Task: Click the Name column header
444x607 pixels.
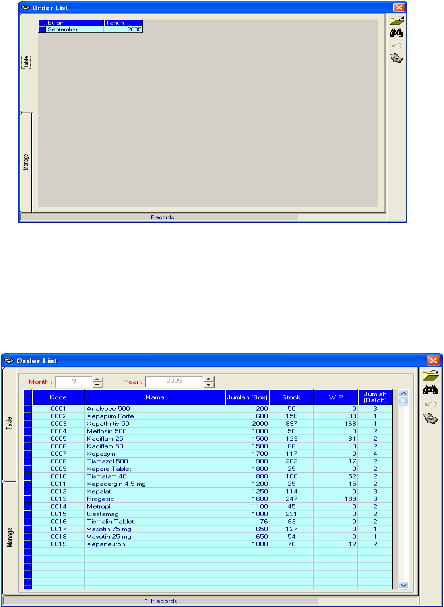Action: tap(155, 397)
